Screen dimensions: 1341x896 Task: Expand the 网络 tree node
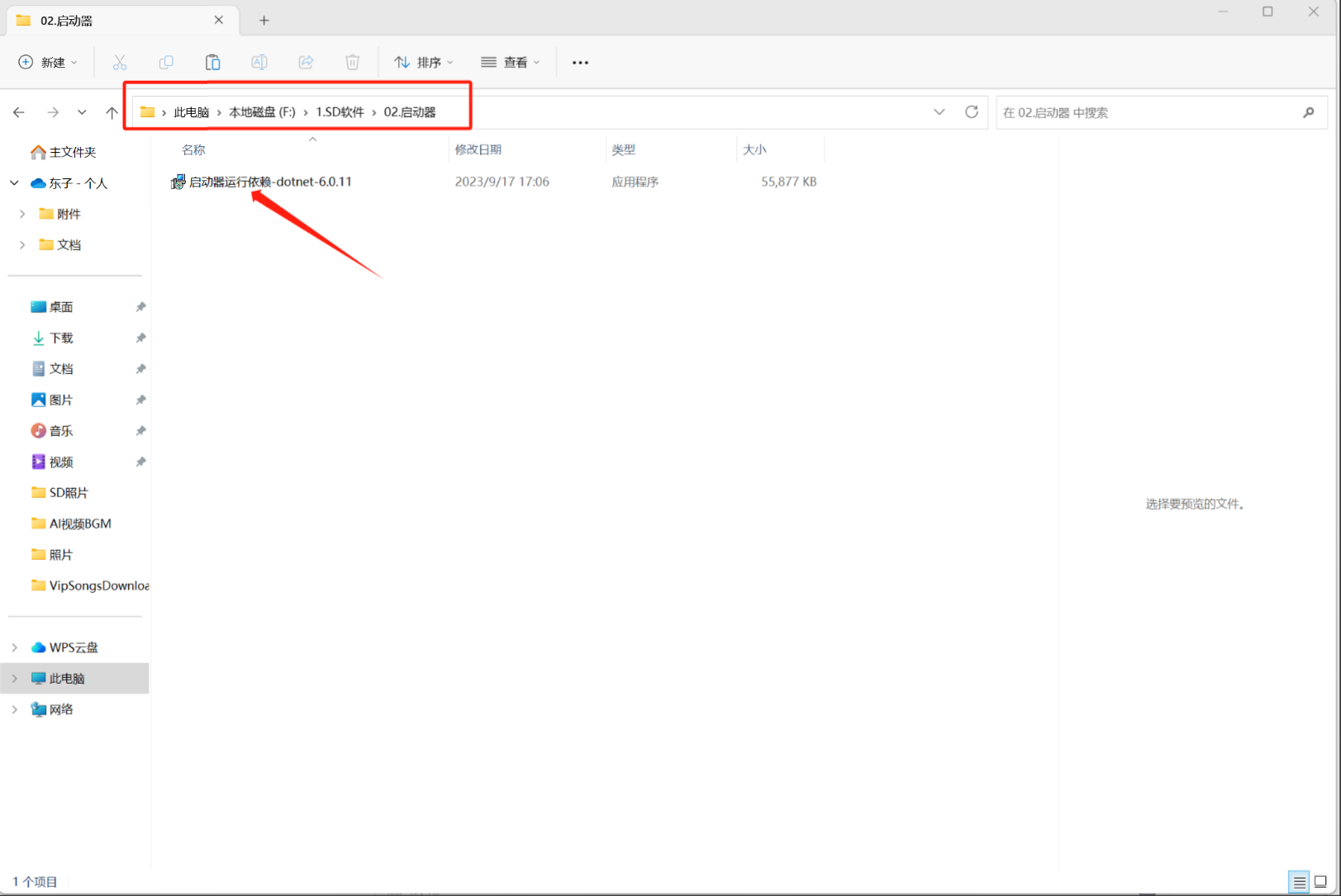click(15, 709)
